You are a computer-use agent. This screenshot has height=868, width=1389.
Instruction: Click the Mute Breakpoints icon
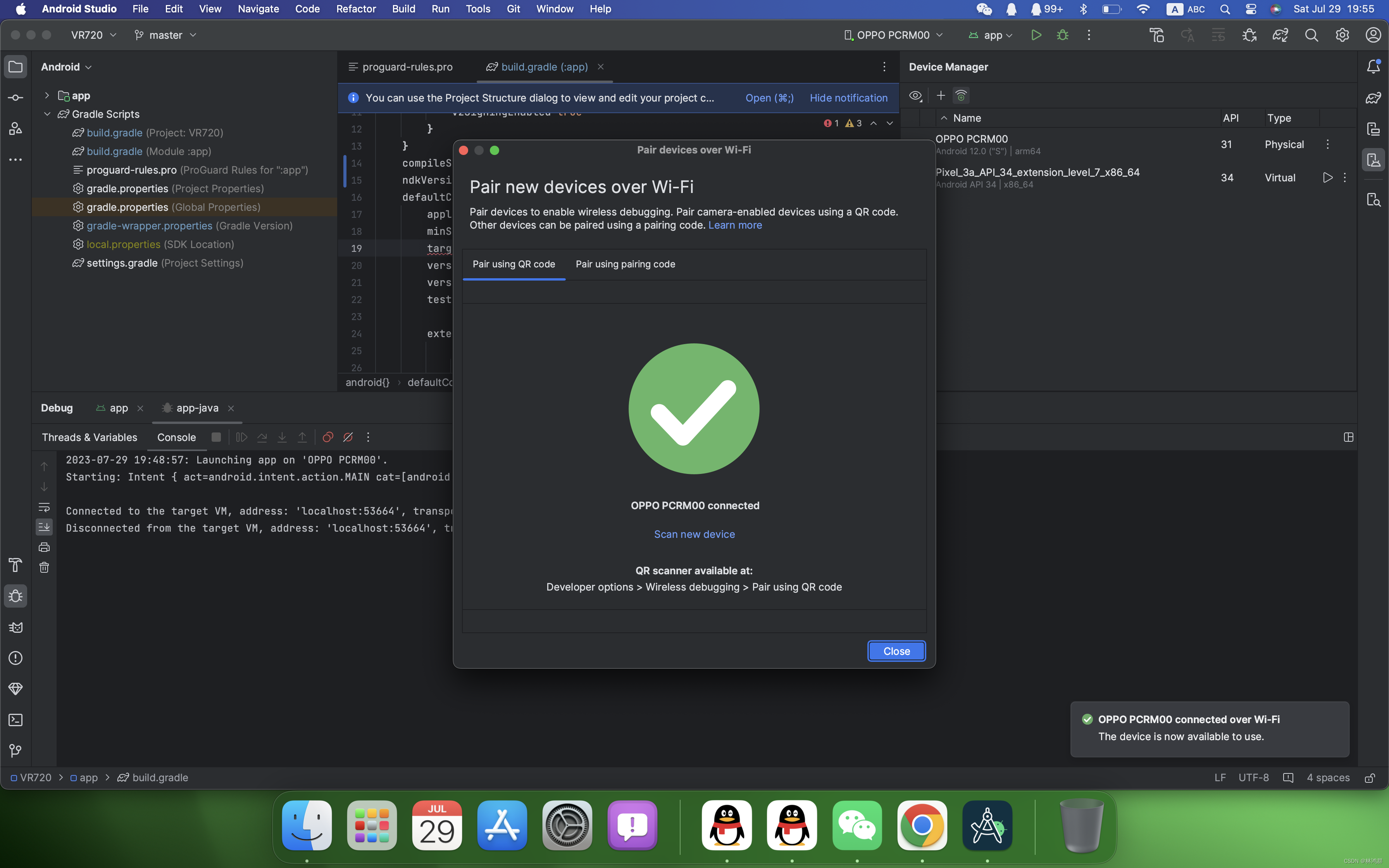(348, 437)
